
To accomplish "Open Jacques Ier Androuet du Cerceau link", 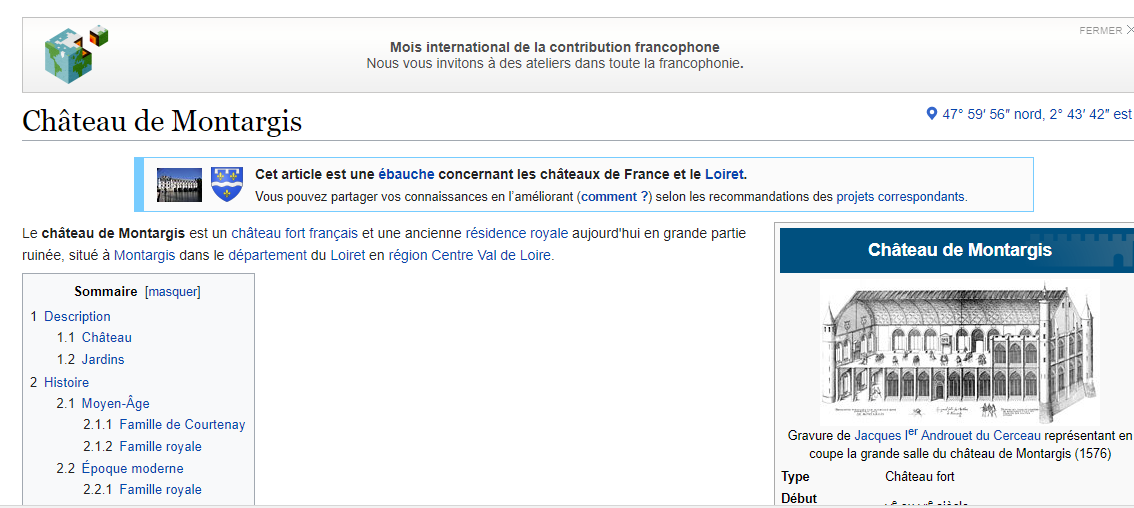I will coord(947,435).
